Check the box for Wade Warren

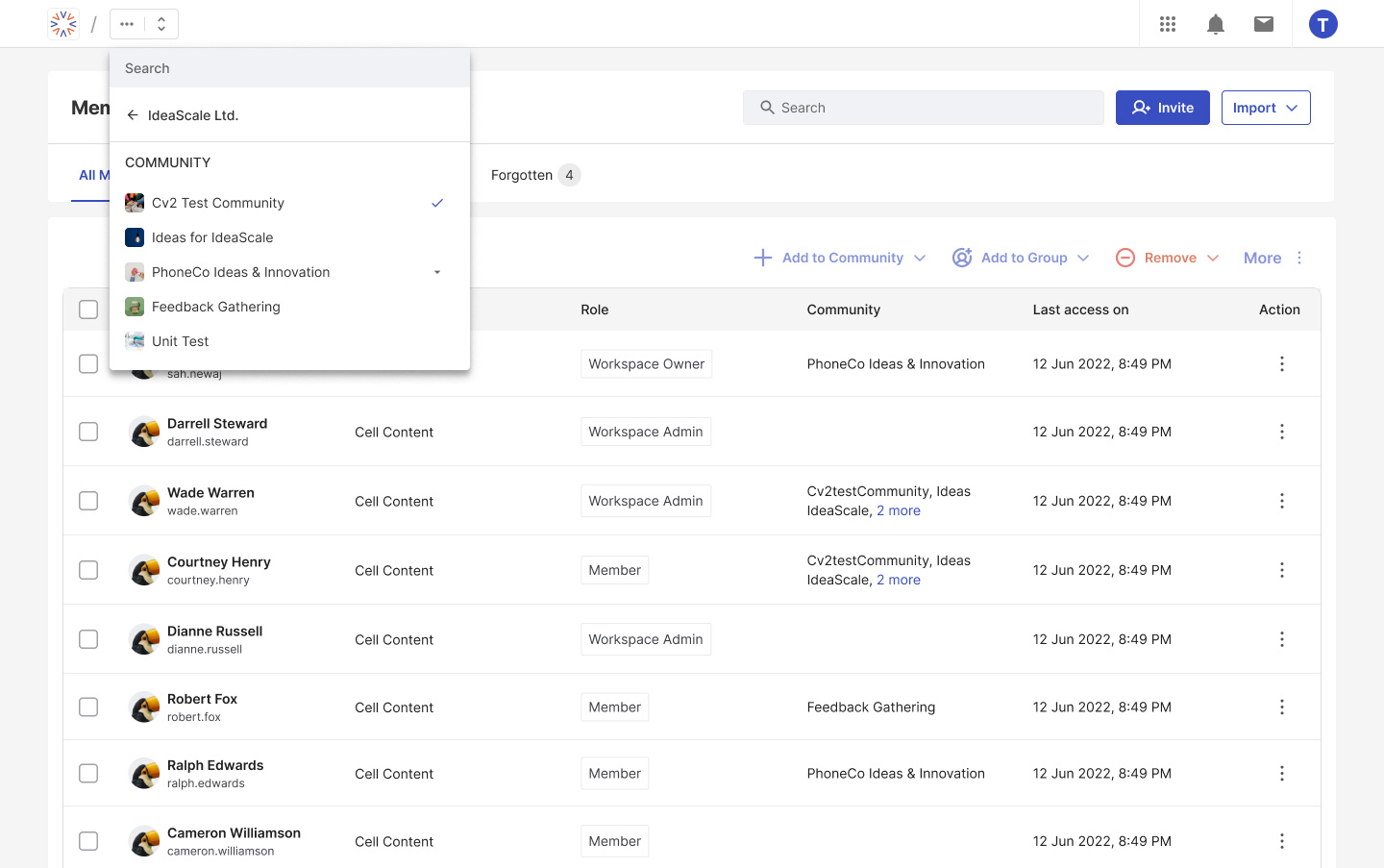click(x=88, y=501)
